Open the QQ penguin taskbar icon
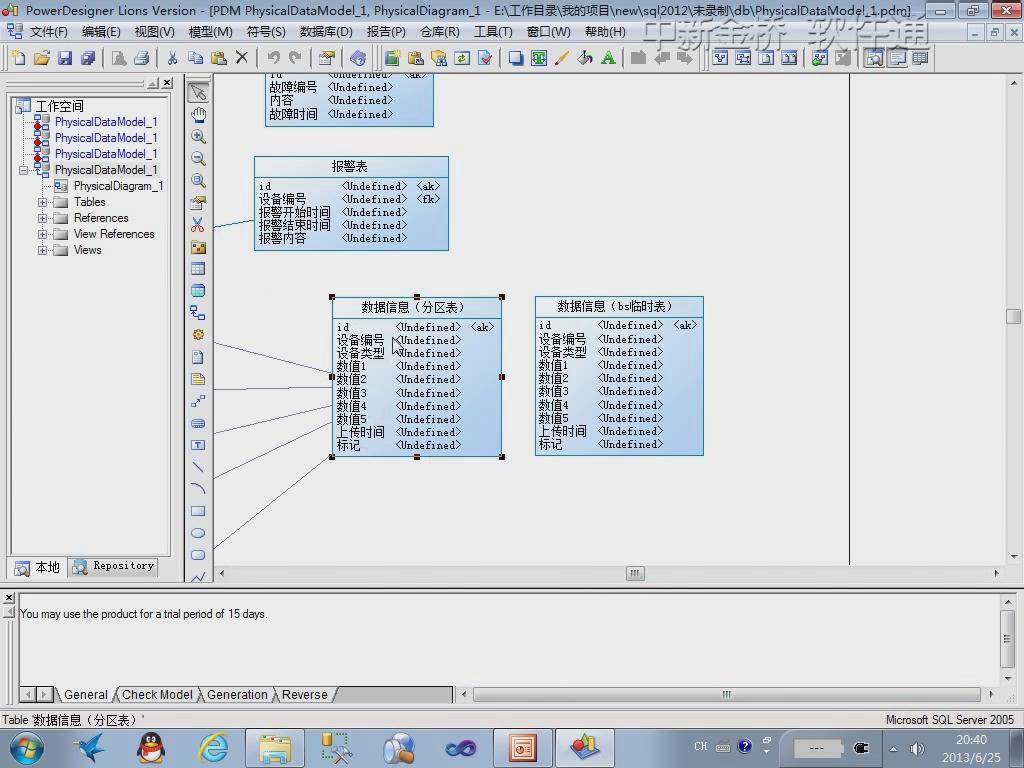The height and width of the screenshot is (768, 1024). [152, 748]
